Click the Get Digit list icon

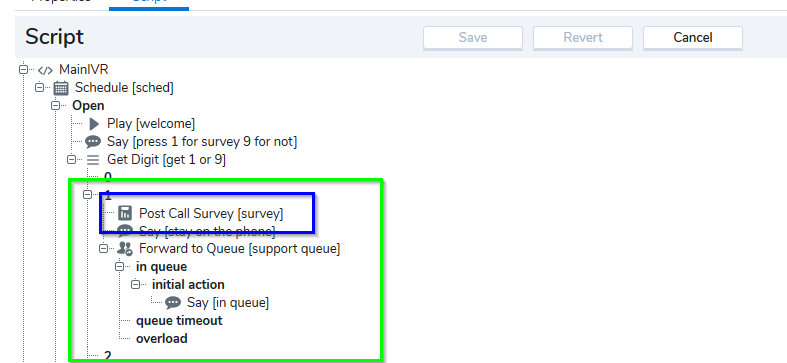93,160
